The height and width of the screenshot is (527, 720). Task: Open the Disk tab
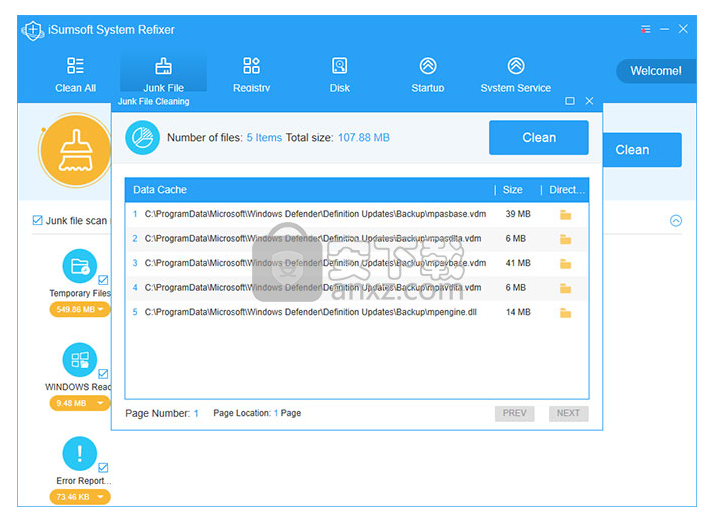click(339, 74)
